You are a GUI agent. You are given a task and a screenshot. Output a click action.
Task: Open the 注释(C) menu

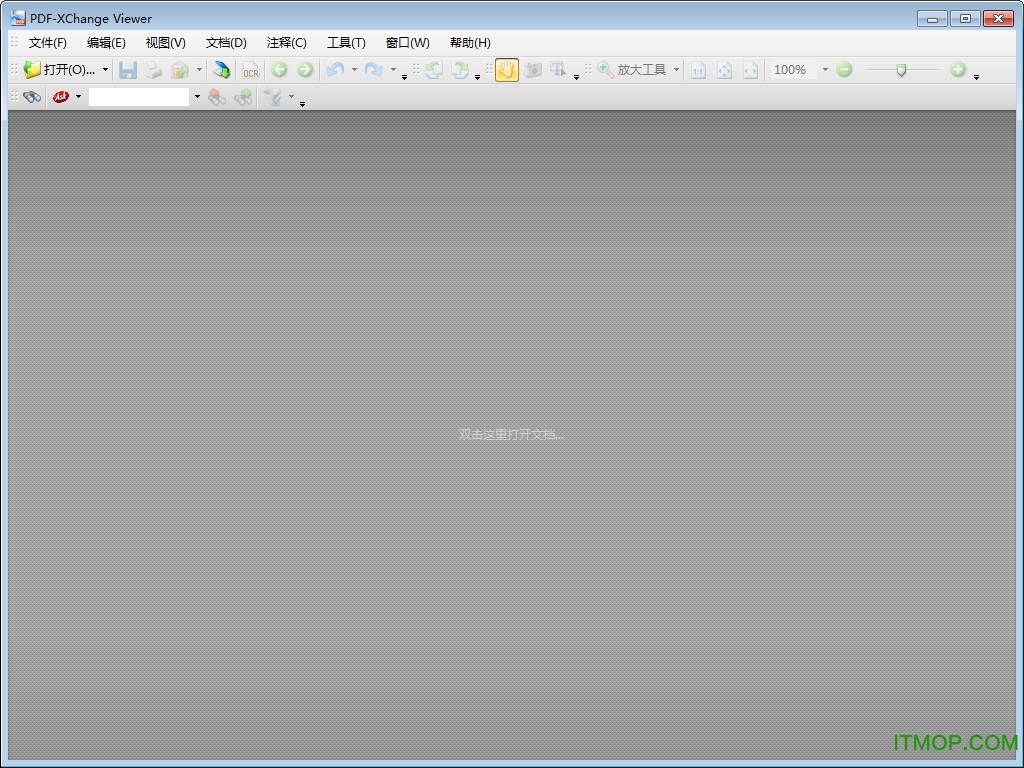click(x=286, y=43)
